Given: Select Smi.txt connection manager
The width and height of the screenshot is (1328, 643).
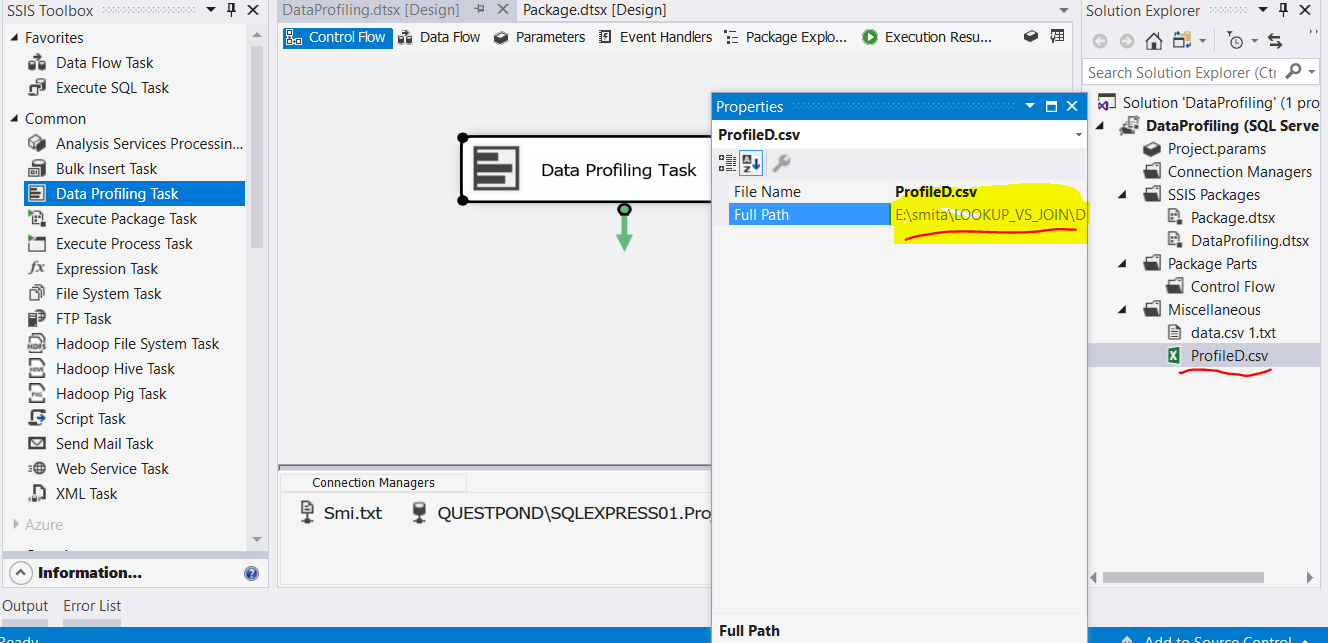Looking at the screenshot, I should point(341,513).
